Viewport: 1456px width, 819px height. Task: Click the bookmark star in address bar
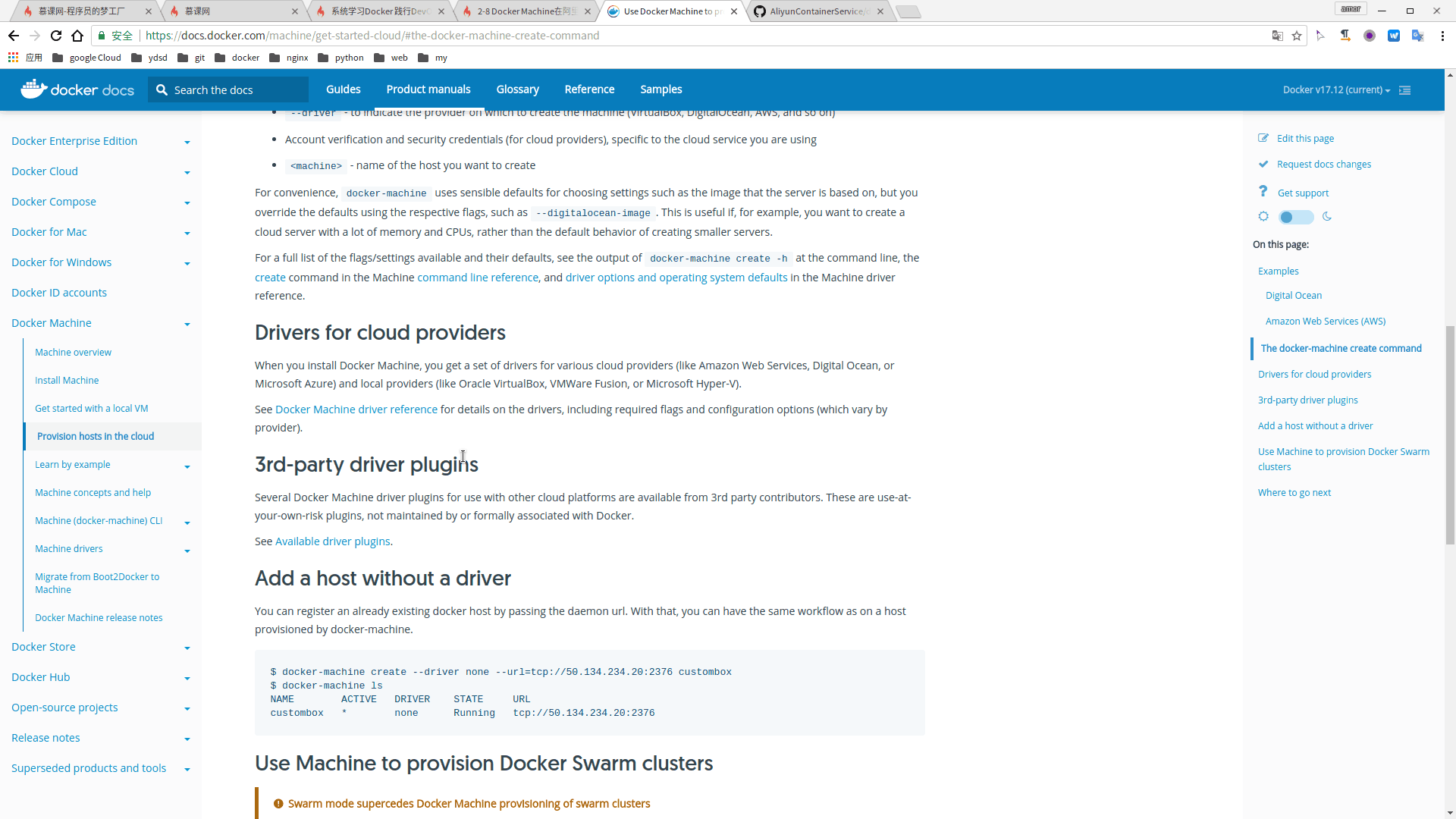coord(1297,36)
